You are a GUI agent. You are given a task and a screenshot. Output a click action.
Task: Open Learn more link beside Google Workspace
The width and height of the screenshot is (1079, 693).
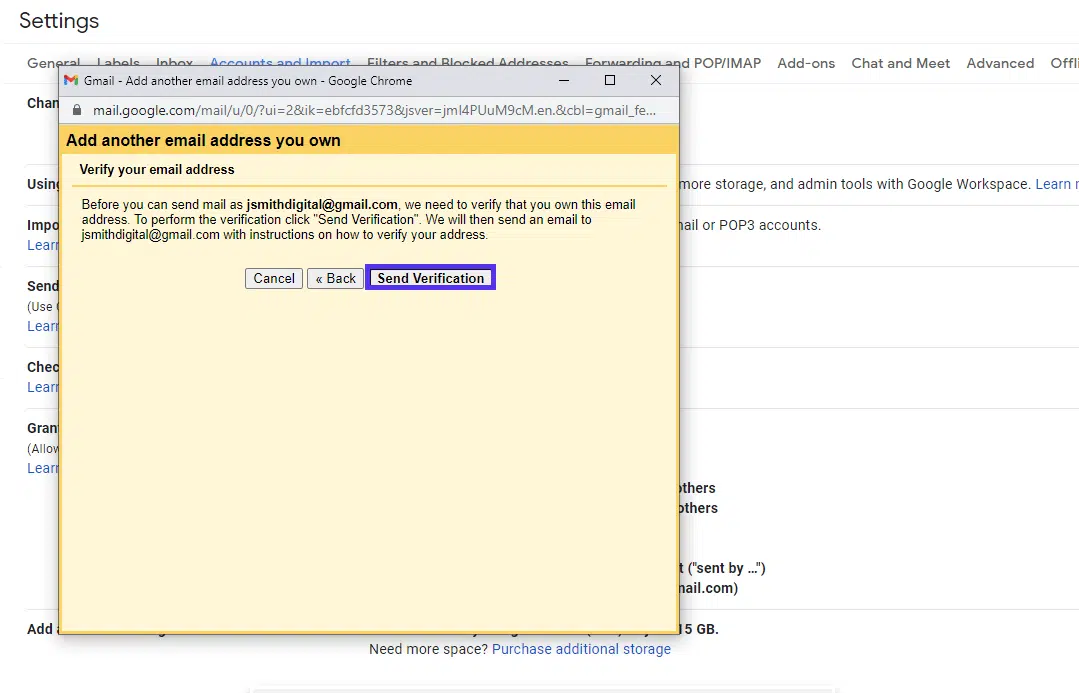[x=1056, y=184]
